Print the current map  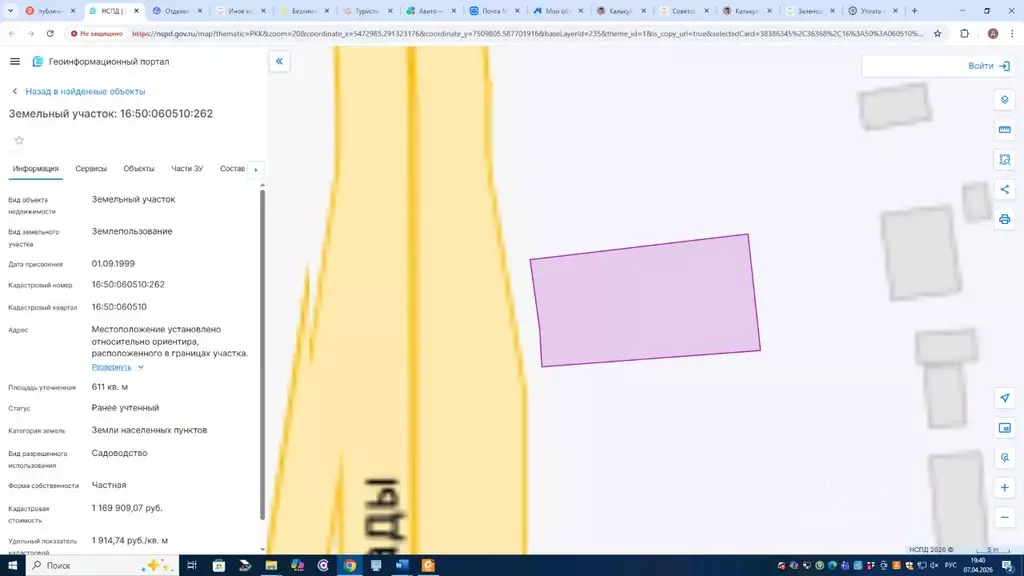pyautogui.click(x=1004, y=219)
